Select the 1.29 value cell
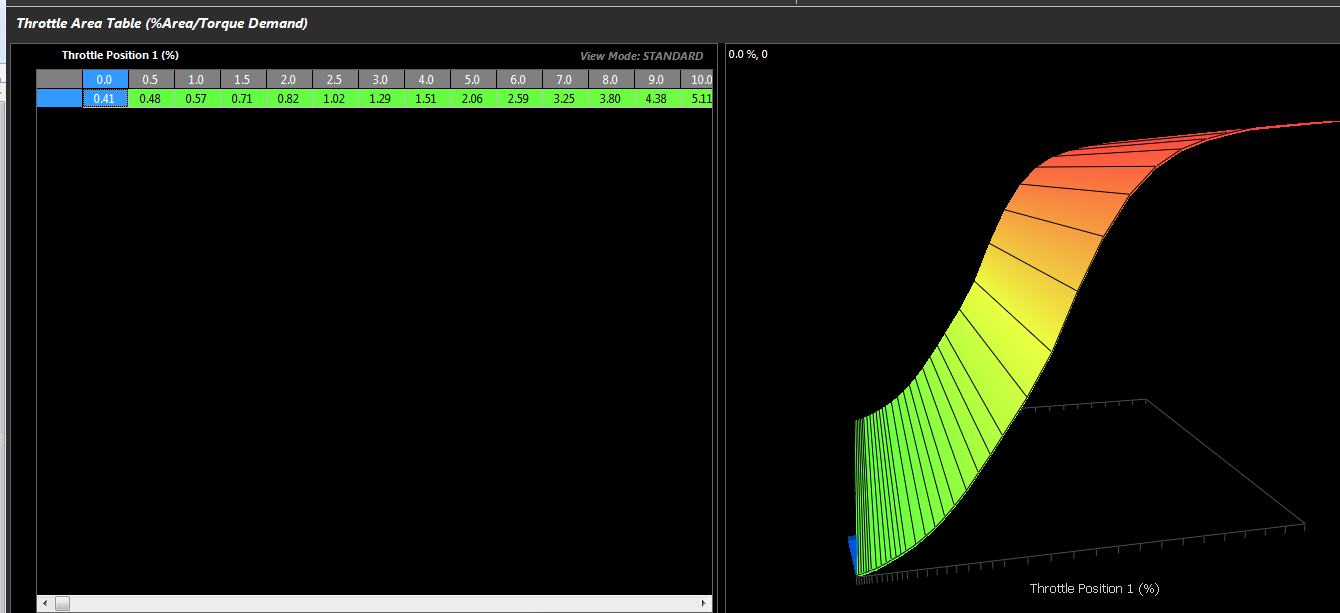This screenshot has height=613, width=1340. 381,98
